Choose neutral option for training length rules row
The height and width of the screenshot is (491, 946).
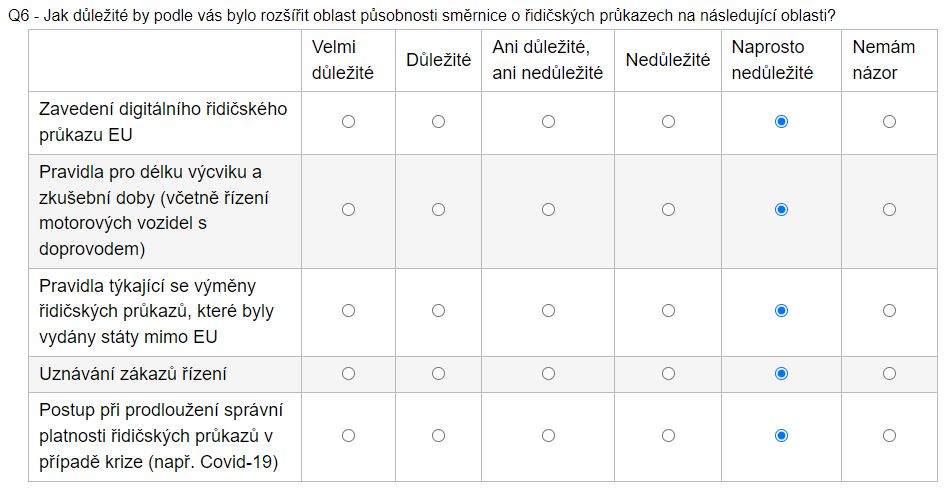click(x=548, y=210)
